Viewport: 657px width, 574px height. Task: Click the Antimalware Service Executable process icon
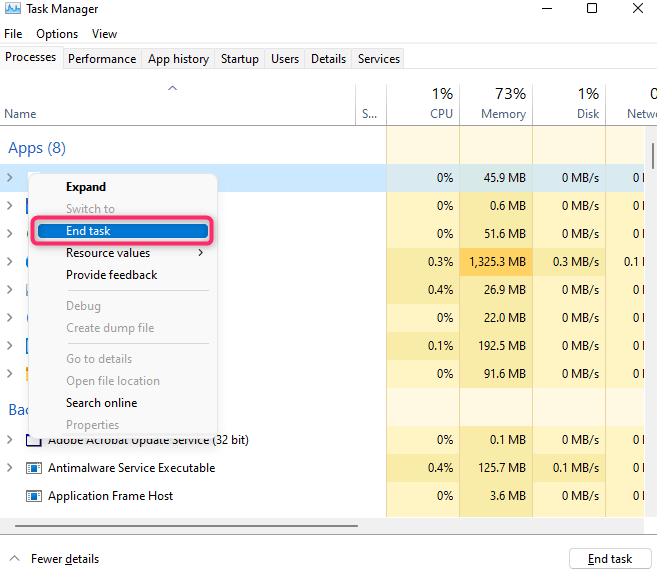[33, 468]
